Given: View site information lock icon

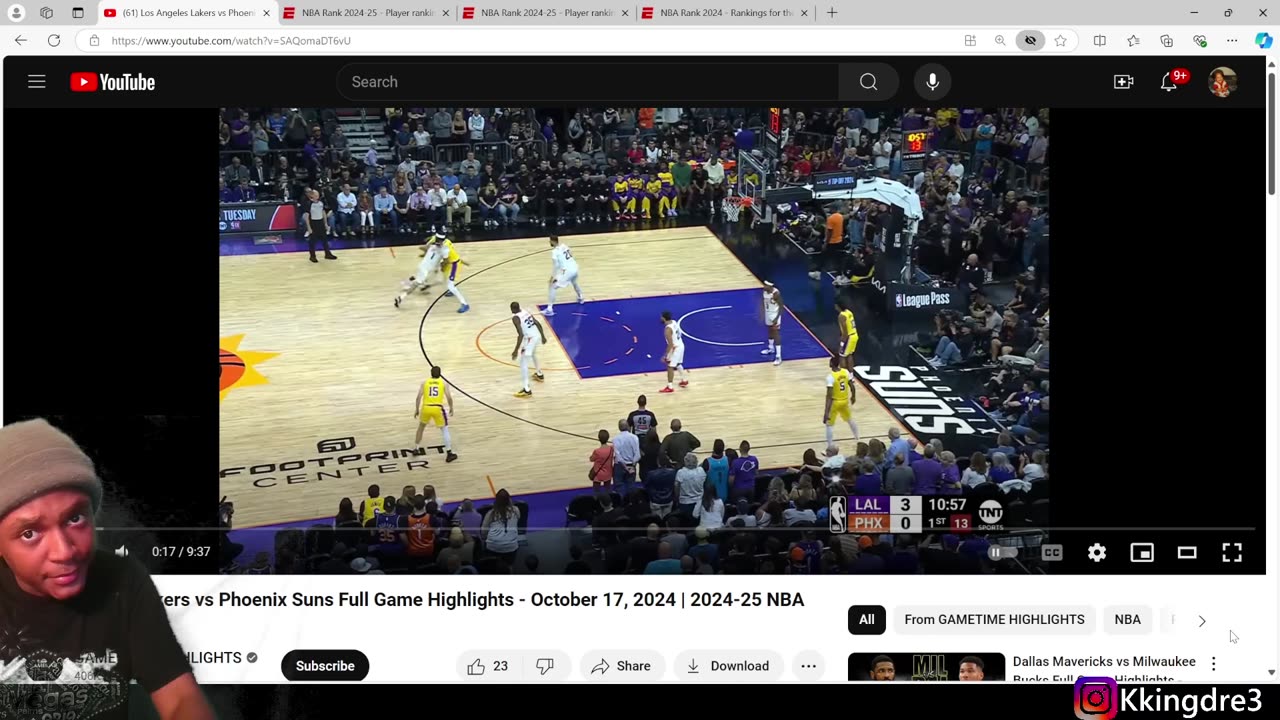Looking at the screenshot, I should click(94, 41).
